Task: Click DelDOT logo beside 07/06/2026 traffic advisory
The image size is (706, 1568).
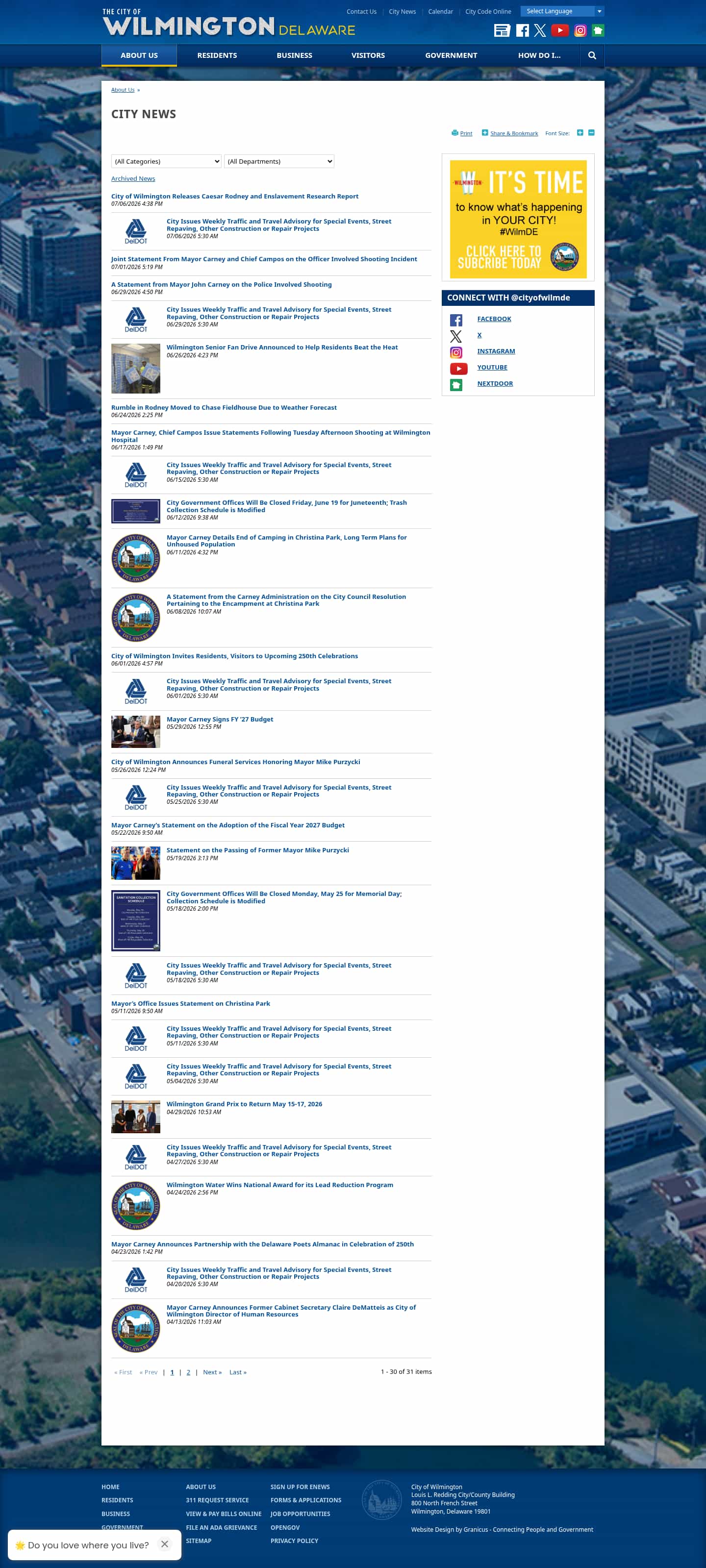Action: pyautogui.click(x=136, y=232)
